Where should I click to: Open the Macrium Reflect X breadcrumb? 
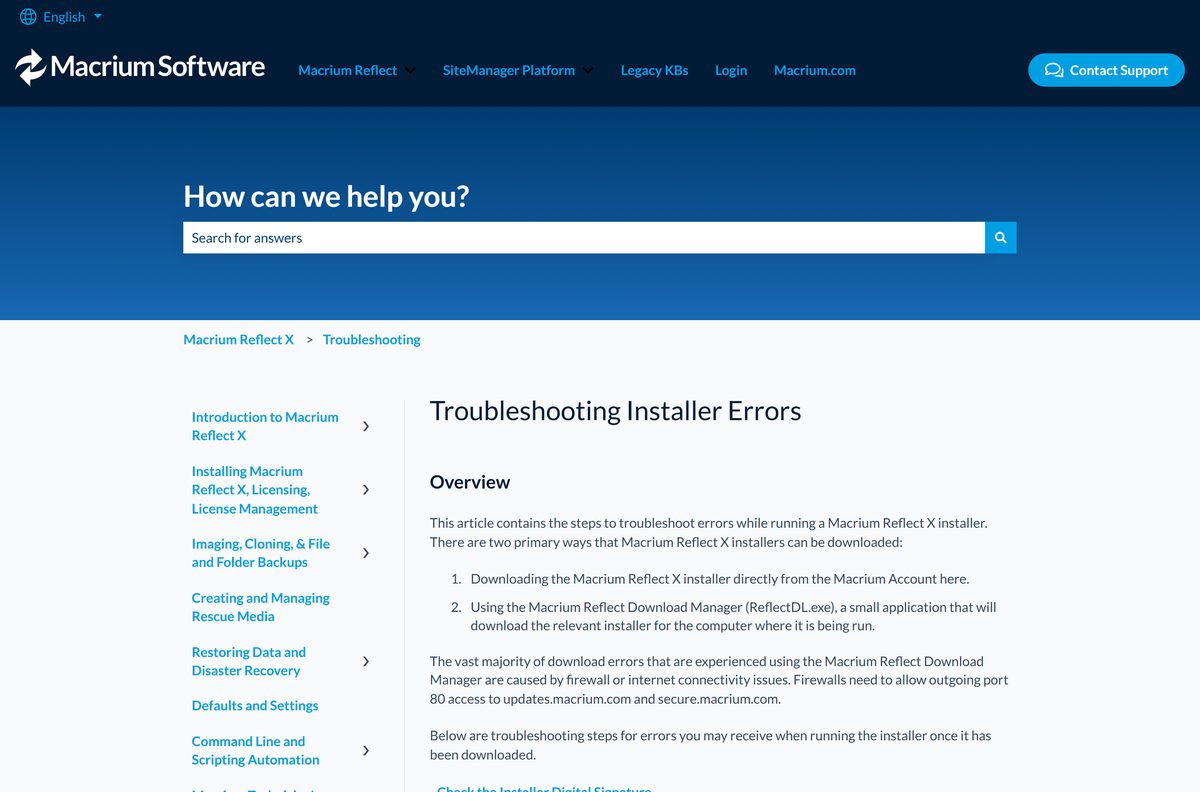[238, 340]
